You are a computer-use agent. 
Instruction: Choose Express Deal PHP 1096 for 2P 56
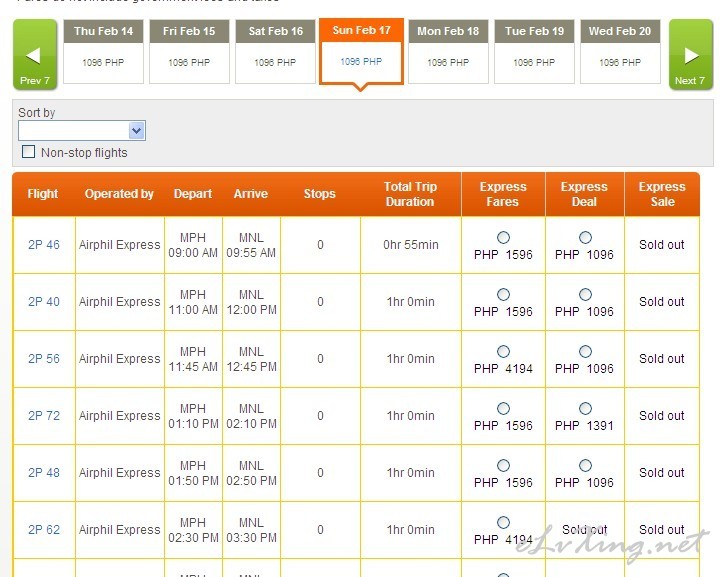pos(585,351)
